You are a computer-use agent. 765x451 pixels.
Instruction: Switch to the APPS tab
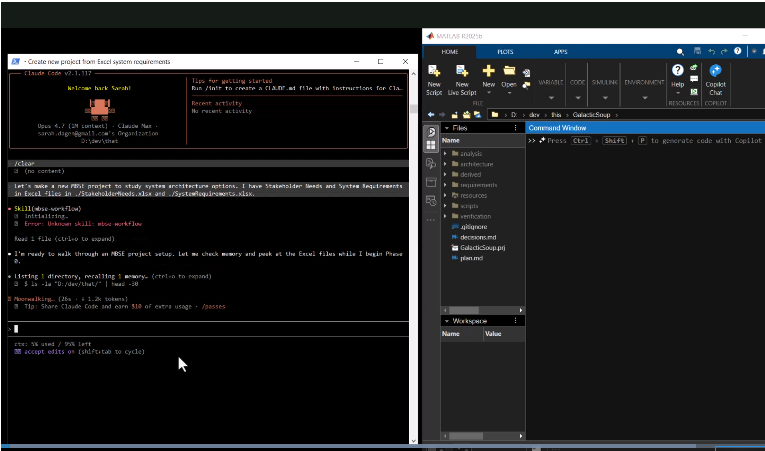pyautogui.click(x=561, y=52)
